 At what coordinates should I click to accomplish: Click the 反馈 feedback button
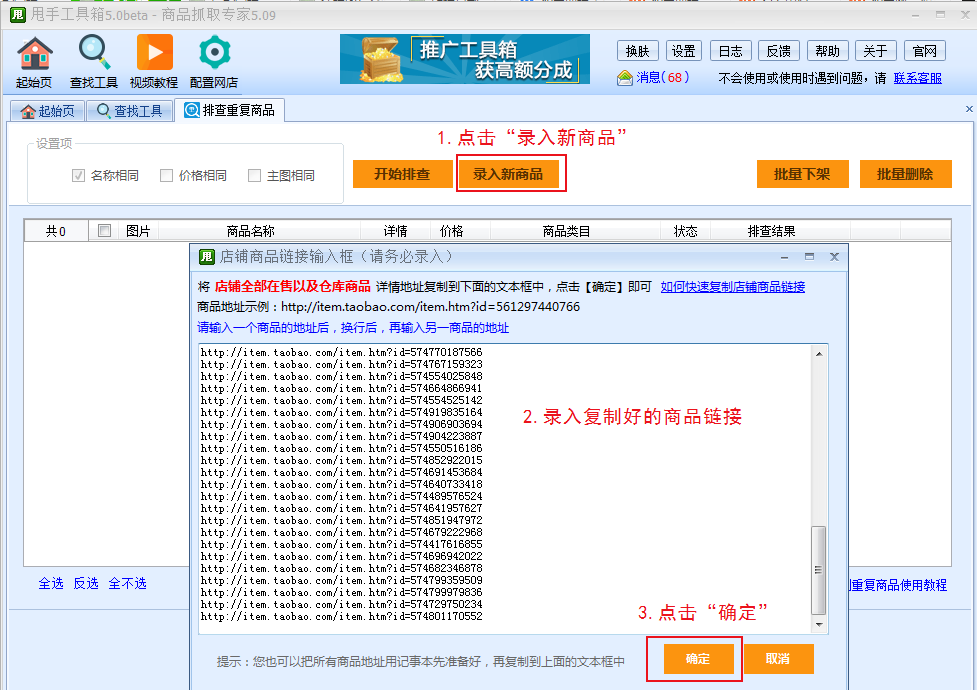coord(778,51)
